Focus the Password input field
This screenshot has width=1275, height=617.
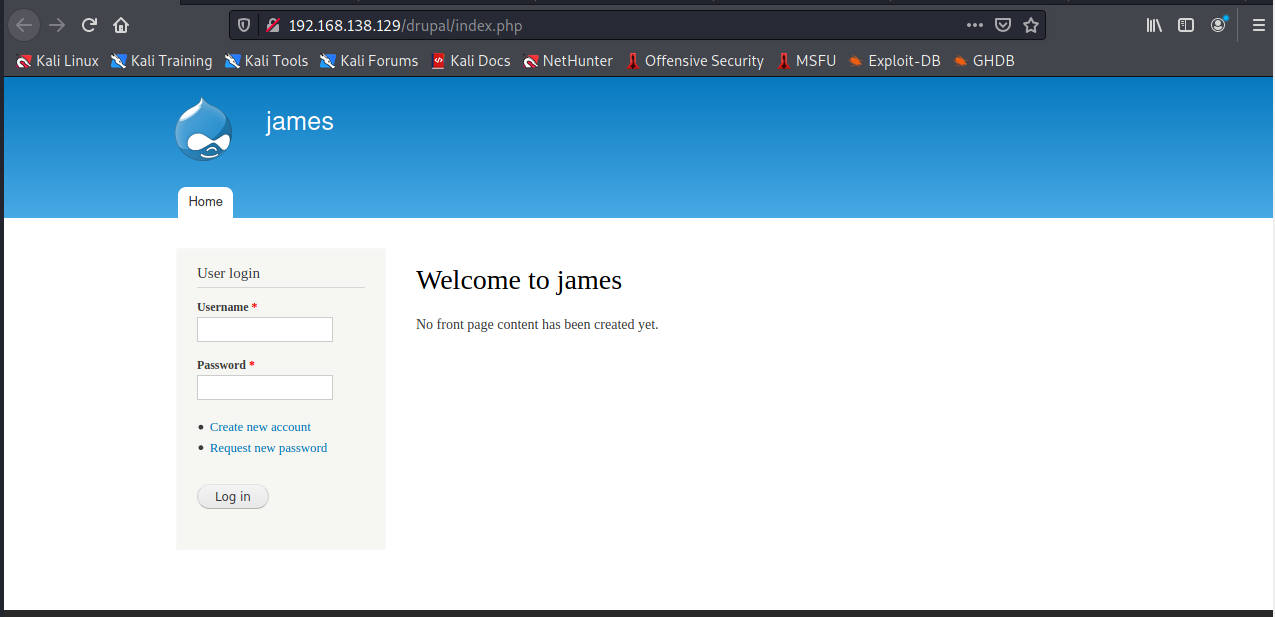[265, 388]
